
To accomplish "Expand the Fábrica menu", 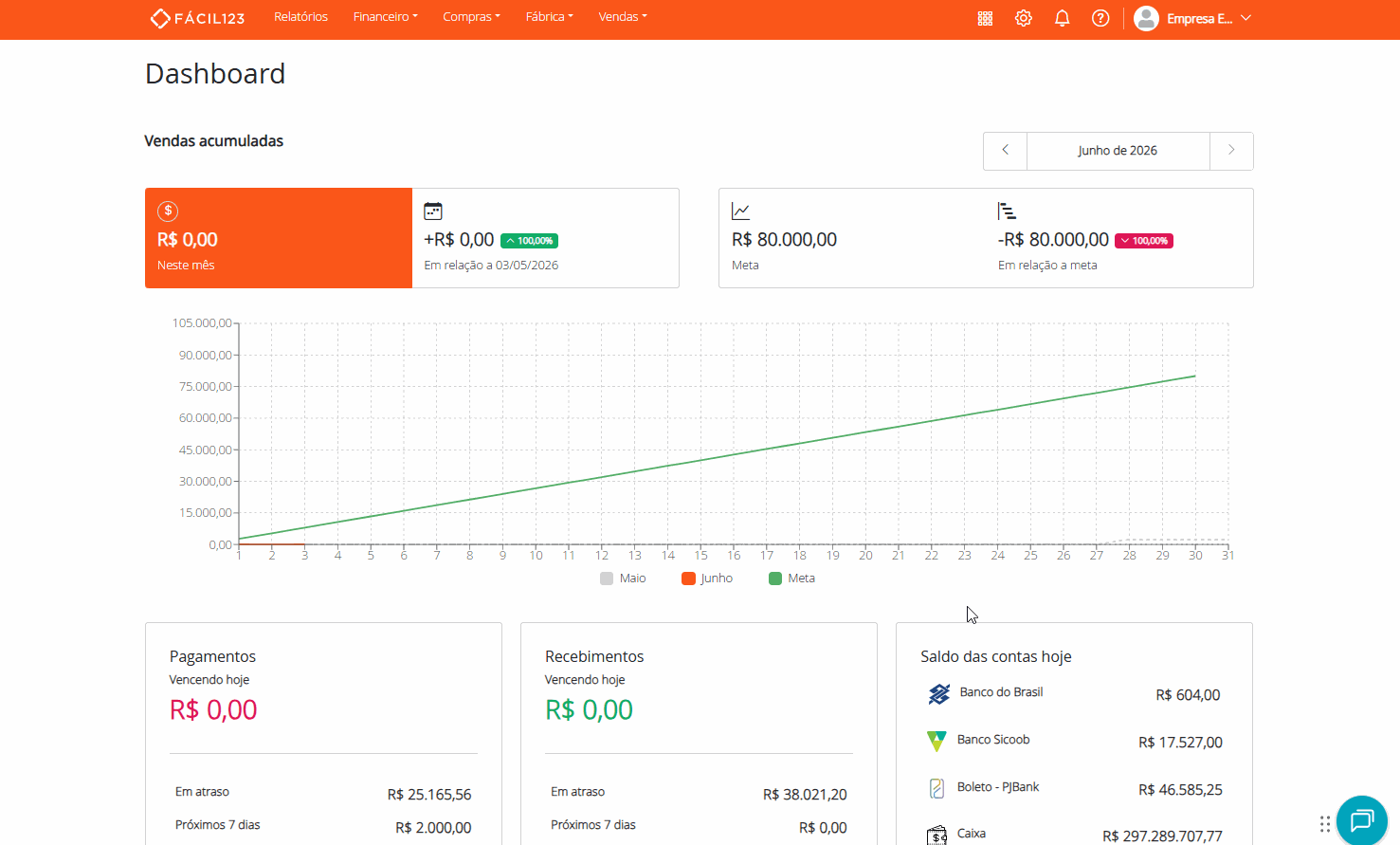I will click(549, 17).
